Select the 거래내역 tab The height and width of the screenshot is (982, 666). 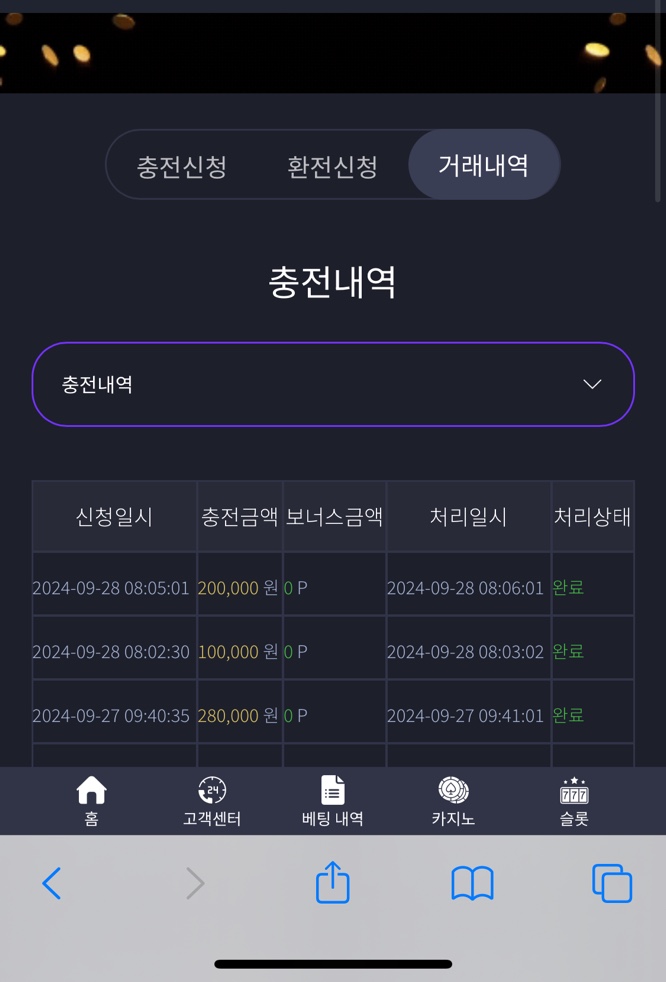pos(484,165)
